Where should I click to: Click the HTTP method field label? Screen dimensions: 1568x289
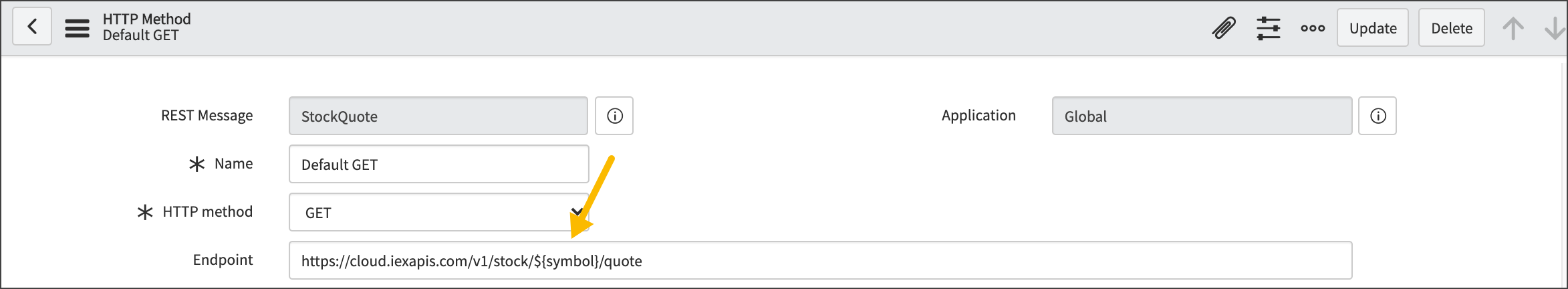point(207,212)
